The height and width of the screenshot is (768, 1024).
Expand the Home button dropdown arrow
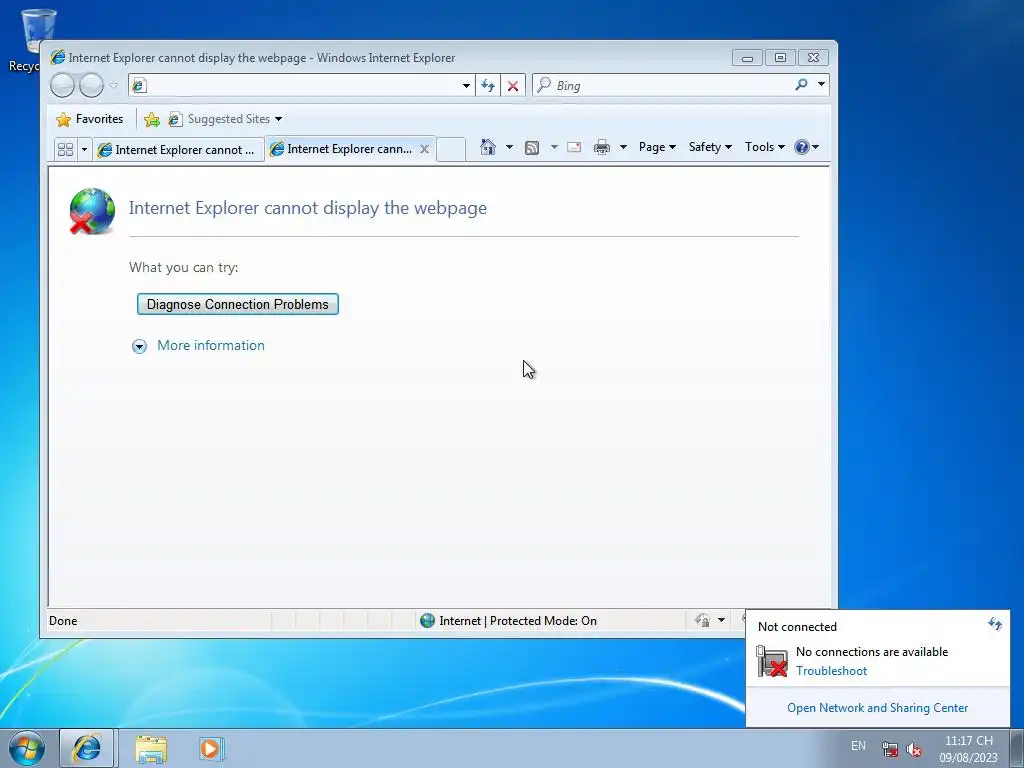(509, 147)
